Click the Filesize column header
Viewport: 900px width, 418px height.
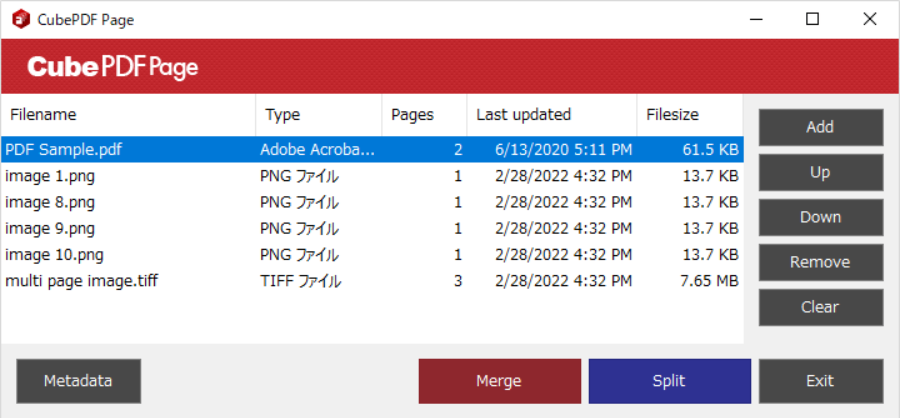[x=690, y=115]
